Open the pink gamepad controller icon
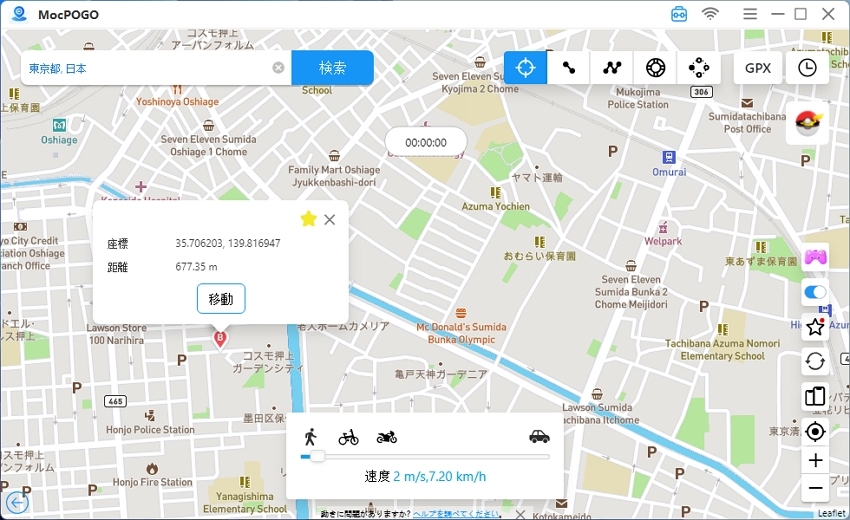The image size is (850, 520). click(x=815, y=256)
